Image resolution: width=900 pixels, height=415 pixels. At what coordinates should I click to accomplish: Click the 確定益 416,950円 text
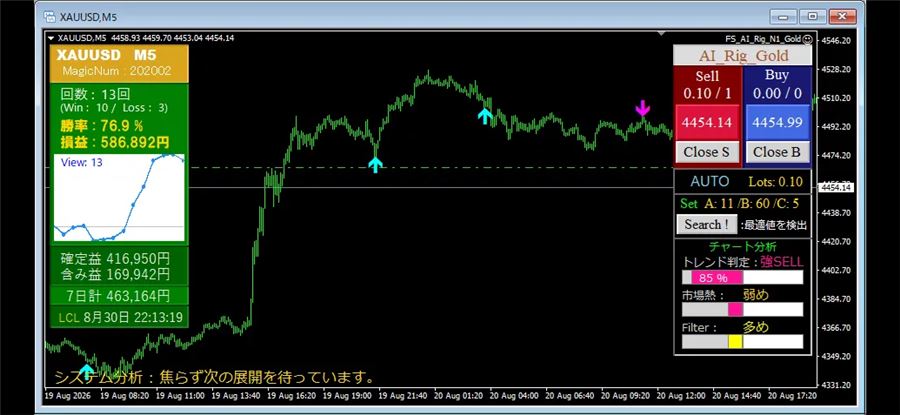pyautogui.click(x=115, y=259)
